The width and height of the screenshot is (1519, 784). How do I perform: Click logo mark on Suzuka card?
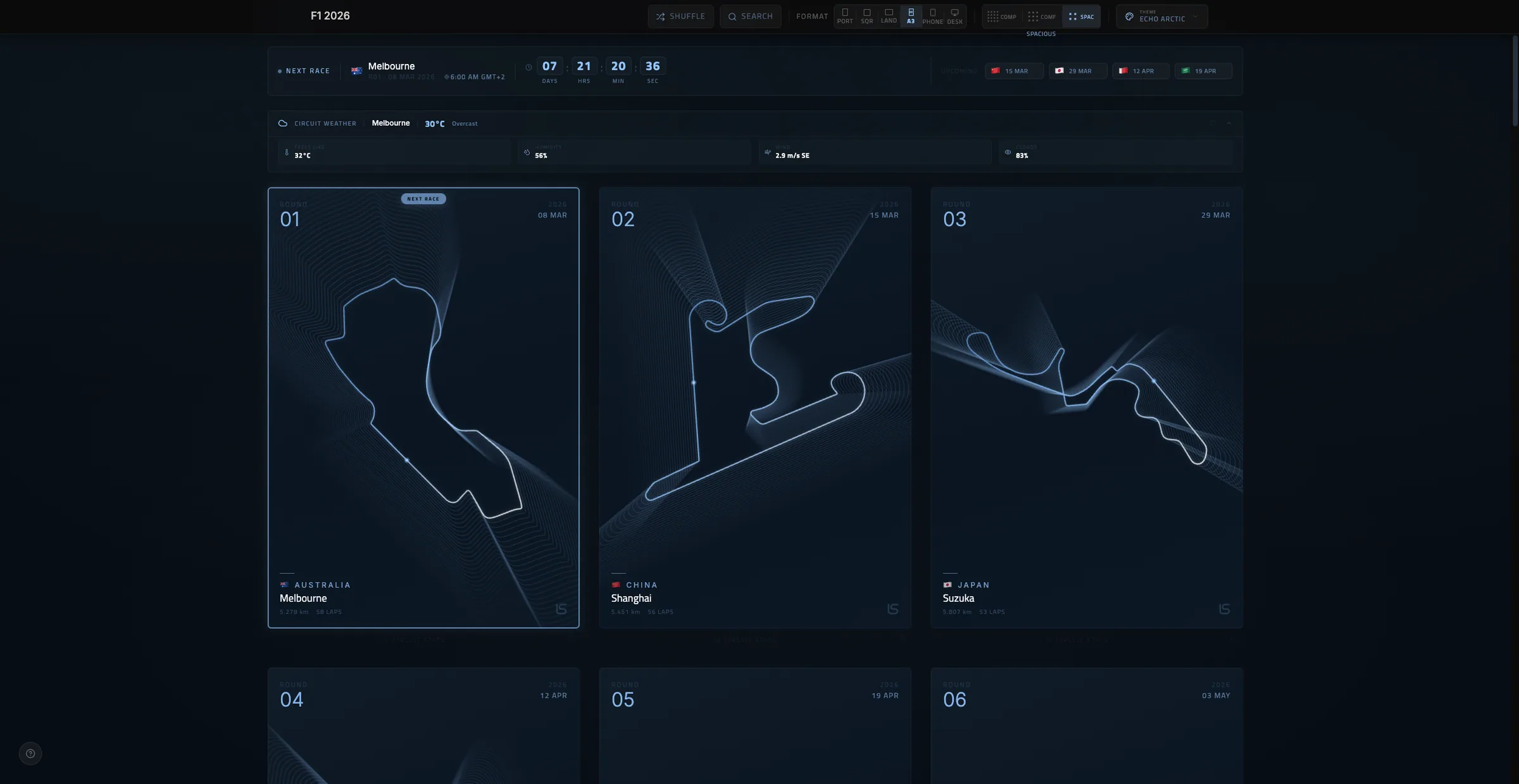(1224, 609)
